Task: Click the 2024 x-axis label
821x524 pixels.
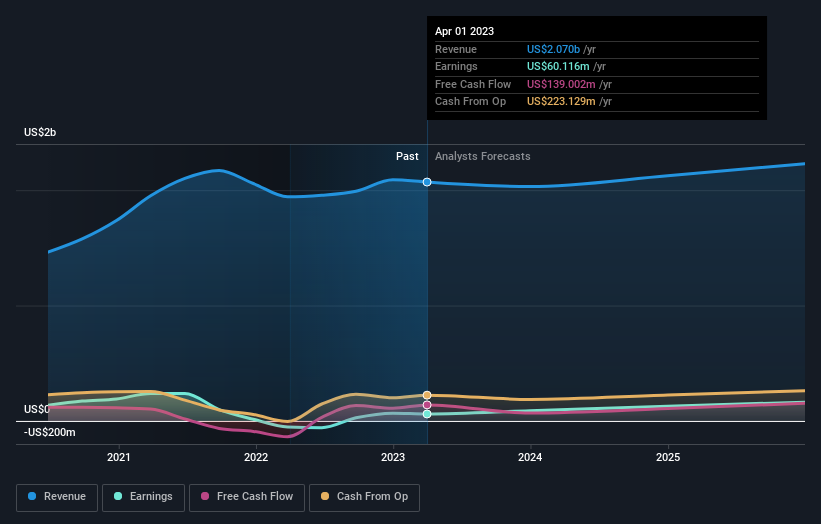Action: click(530, 458)
